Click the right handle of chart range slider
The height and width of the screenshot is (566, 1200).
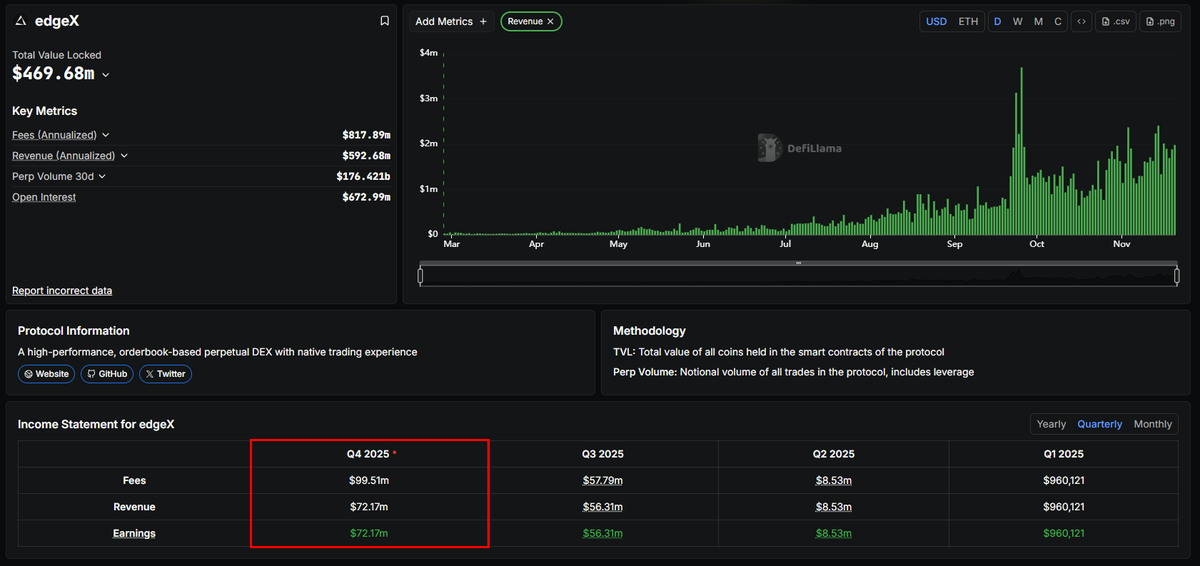1177,276
